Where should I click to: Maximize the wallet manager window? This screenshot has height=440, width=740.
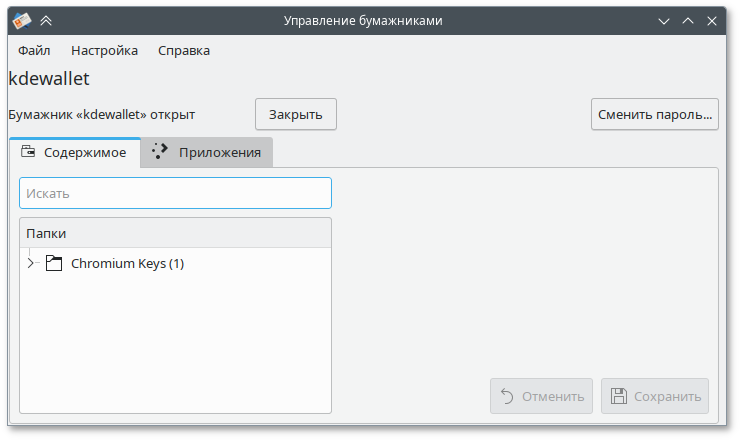pos(688,21)
